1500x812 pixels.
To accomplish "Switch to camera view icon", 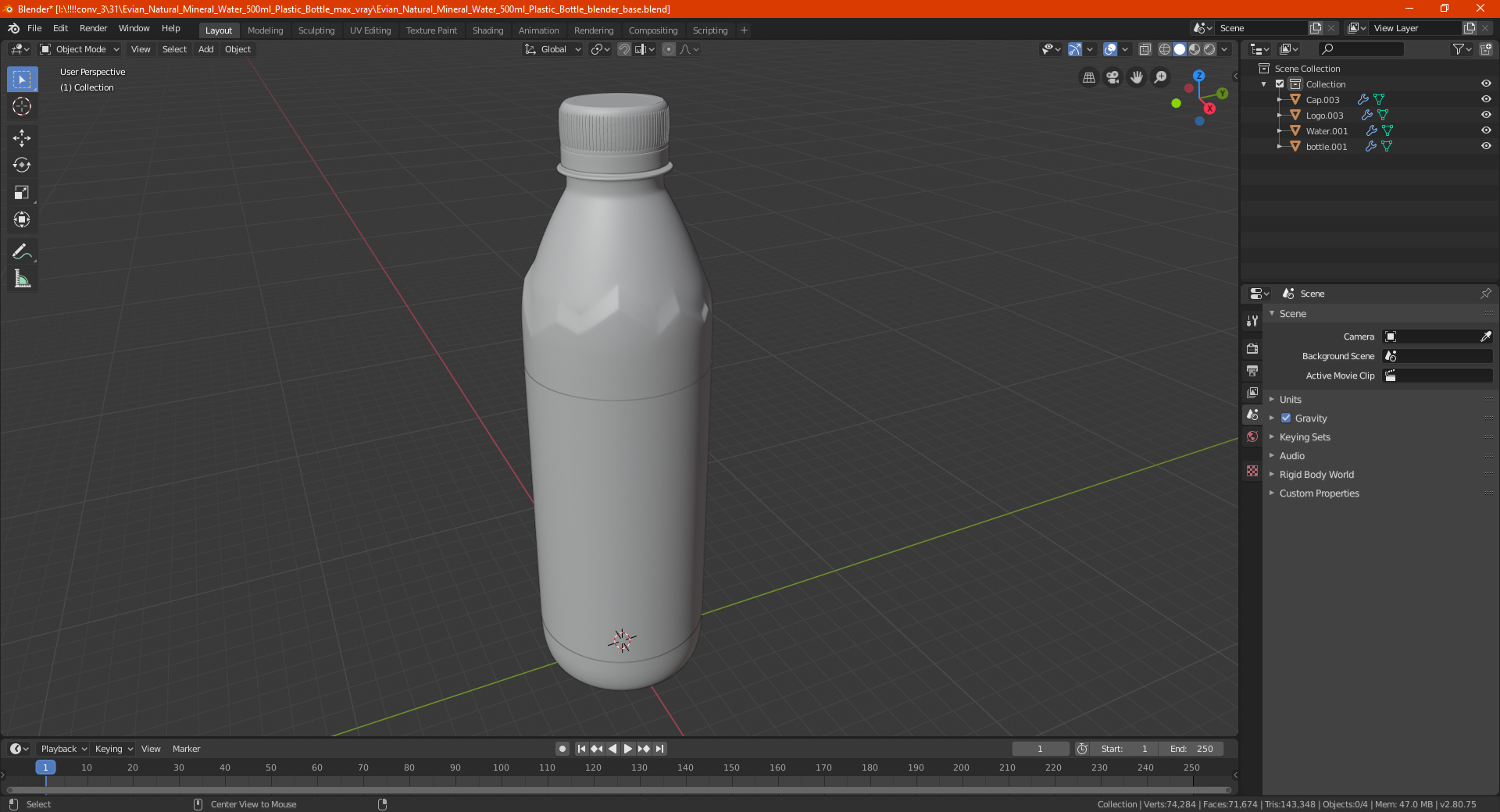I will coord(1112,77).
